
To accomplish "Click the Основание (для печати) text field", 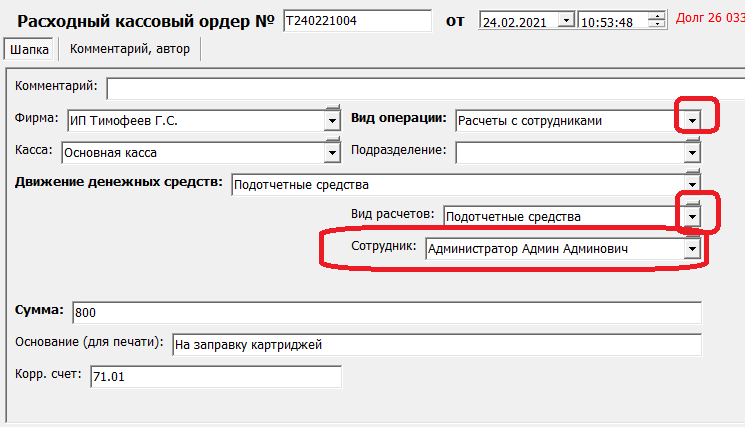I will [x=435, y=345].
